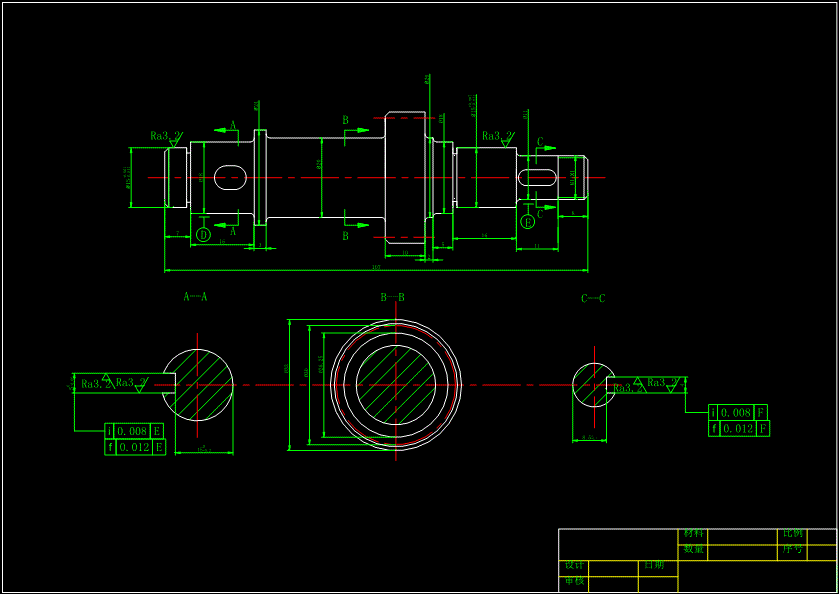Select the overall length dimension 107
Viewport: 839px width, 594px height.
376,267
